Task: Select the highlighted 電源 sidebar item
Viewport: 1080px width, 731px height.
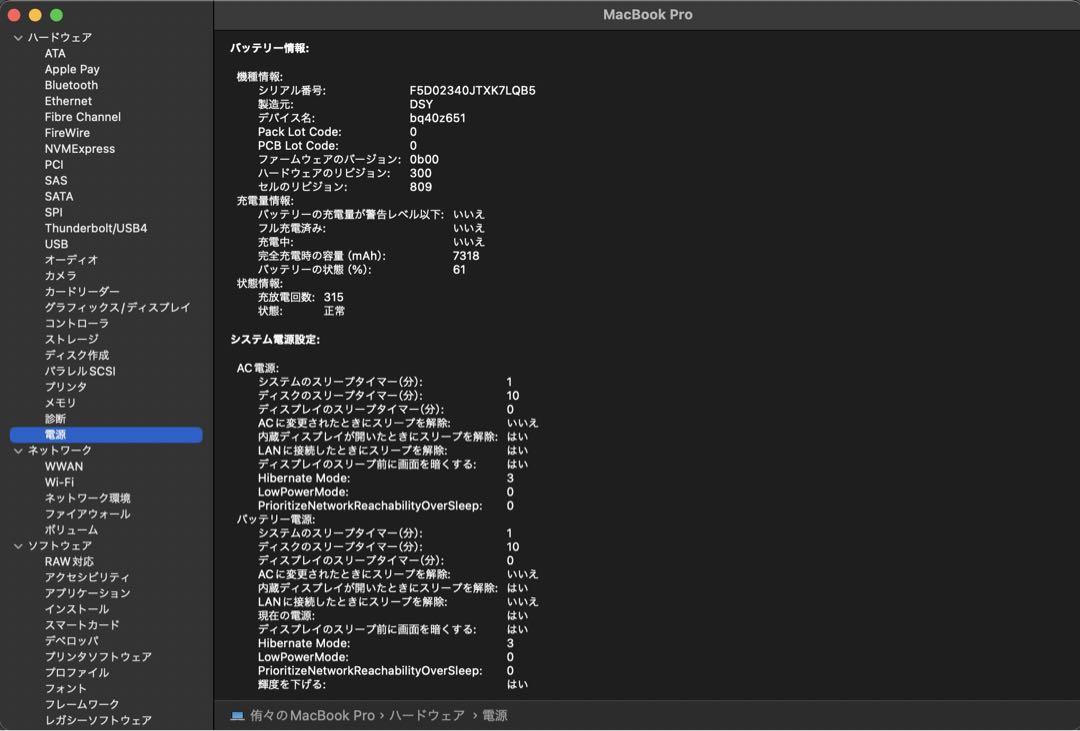Action: click(x=106, y=434)
